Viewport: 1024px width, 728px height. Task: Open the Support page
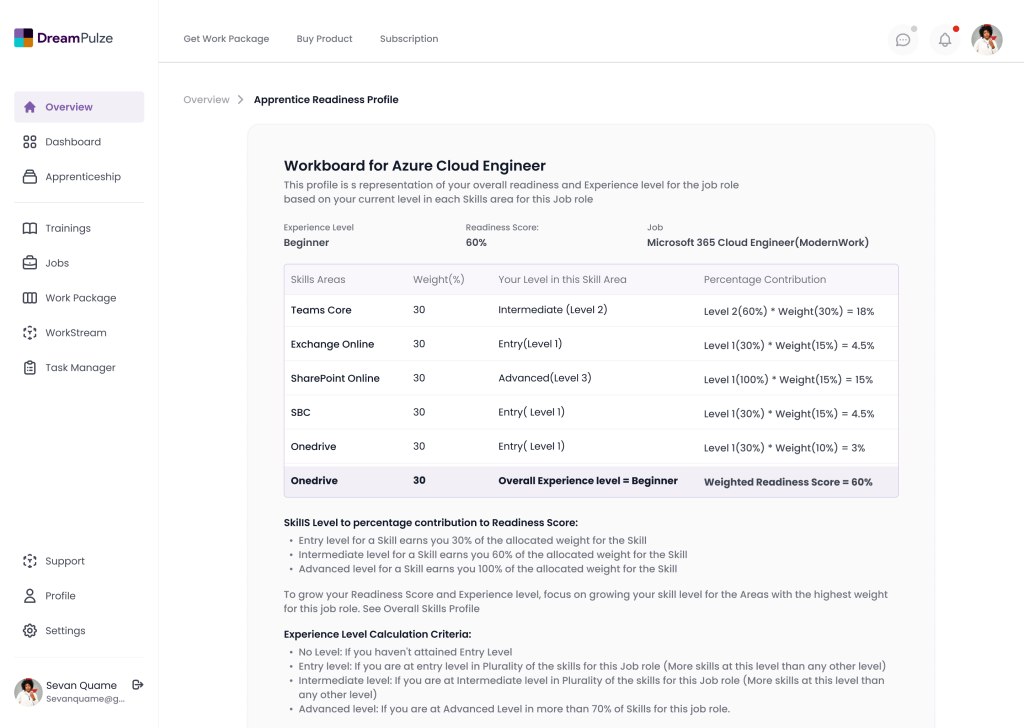pyautogui.click(x=64, y=561)
